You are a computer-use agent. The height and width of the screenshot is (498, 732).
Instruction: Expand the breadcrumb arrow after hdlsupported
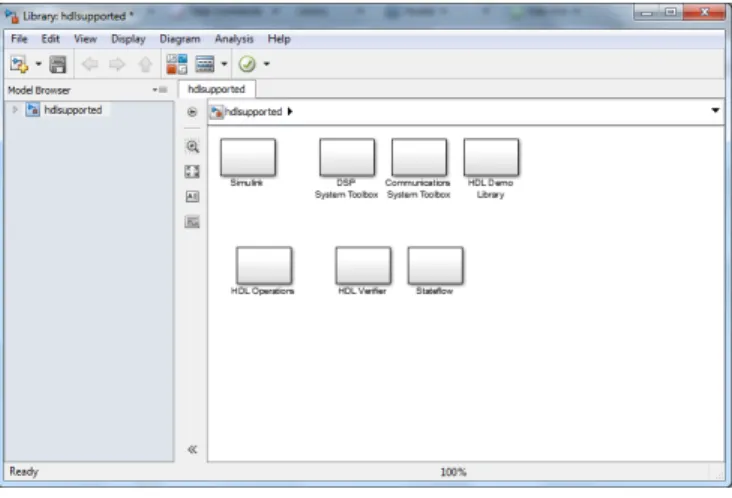[290, 112]
